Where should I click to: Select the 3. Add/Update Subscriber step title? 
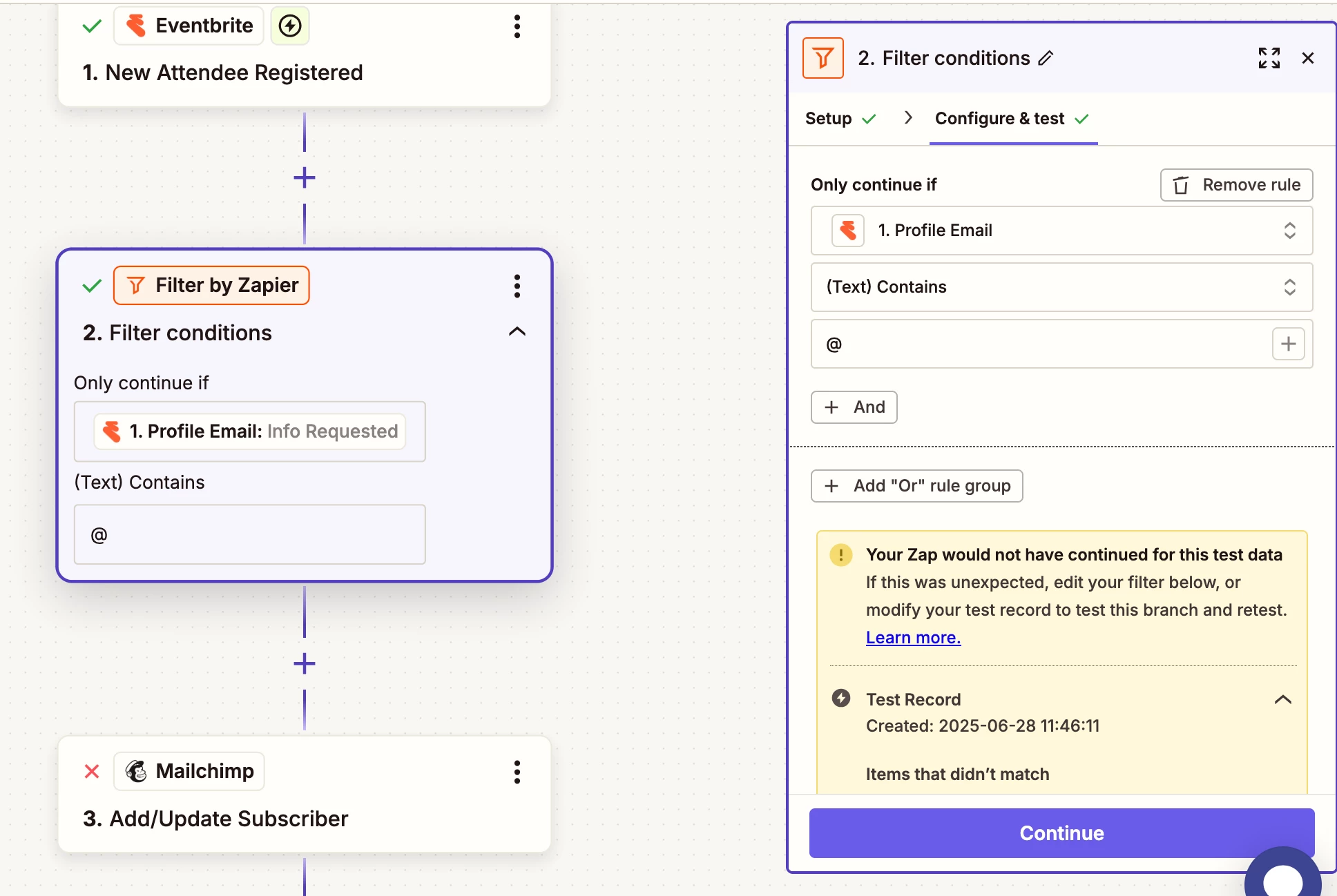coord(215,819)
